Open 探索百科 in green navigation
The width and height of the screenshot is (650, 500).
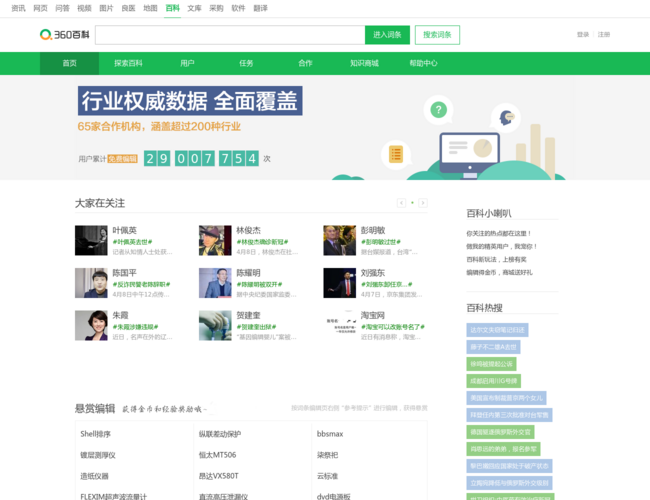point(128,63)
